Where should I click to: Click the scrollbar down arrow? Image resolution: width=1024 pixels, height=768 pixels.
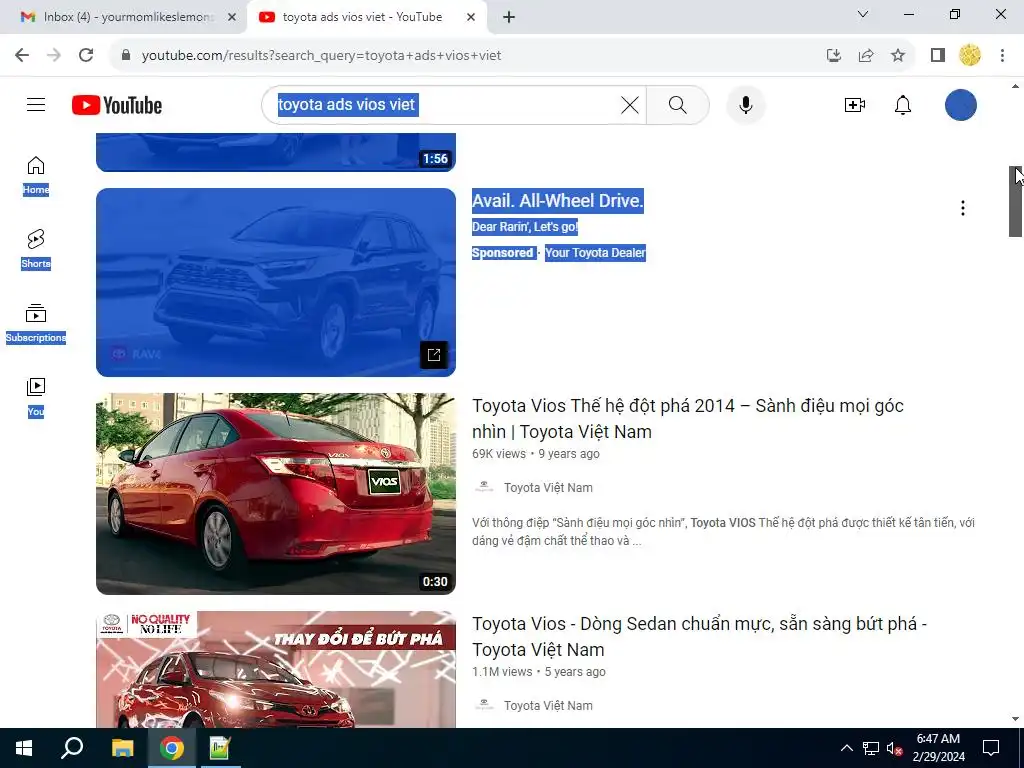point(1016,719)
